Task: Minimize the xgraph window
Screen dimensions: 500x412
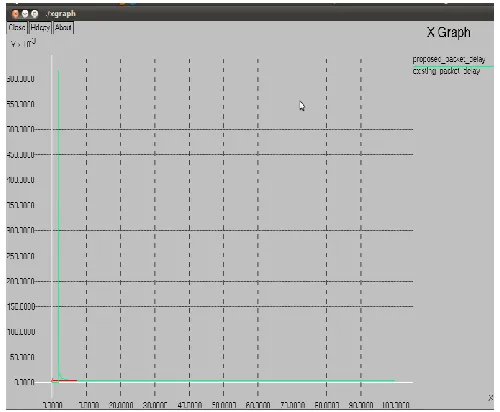Action: coord(25,14)
